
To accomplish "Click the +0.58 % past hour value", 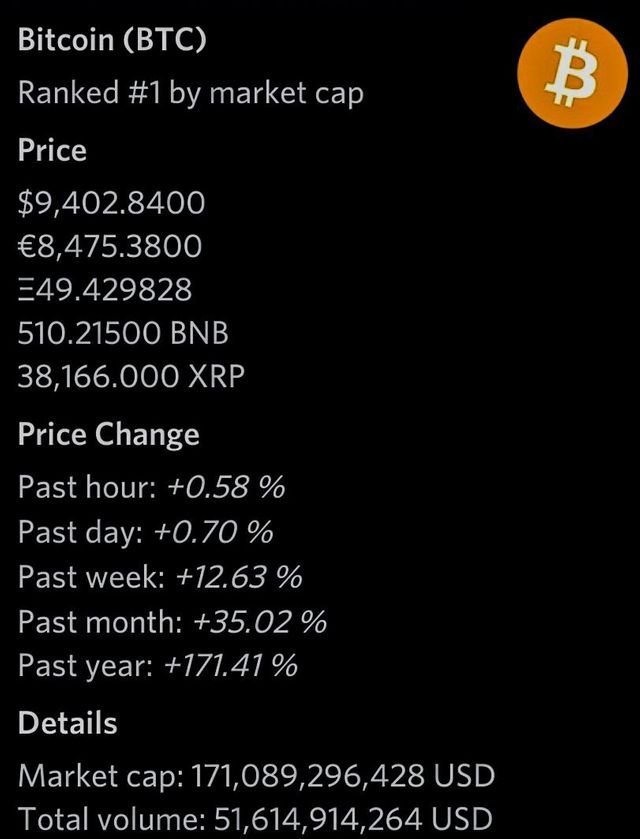I will click(225, 488).
